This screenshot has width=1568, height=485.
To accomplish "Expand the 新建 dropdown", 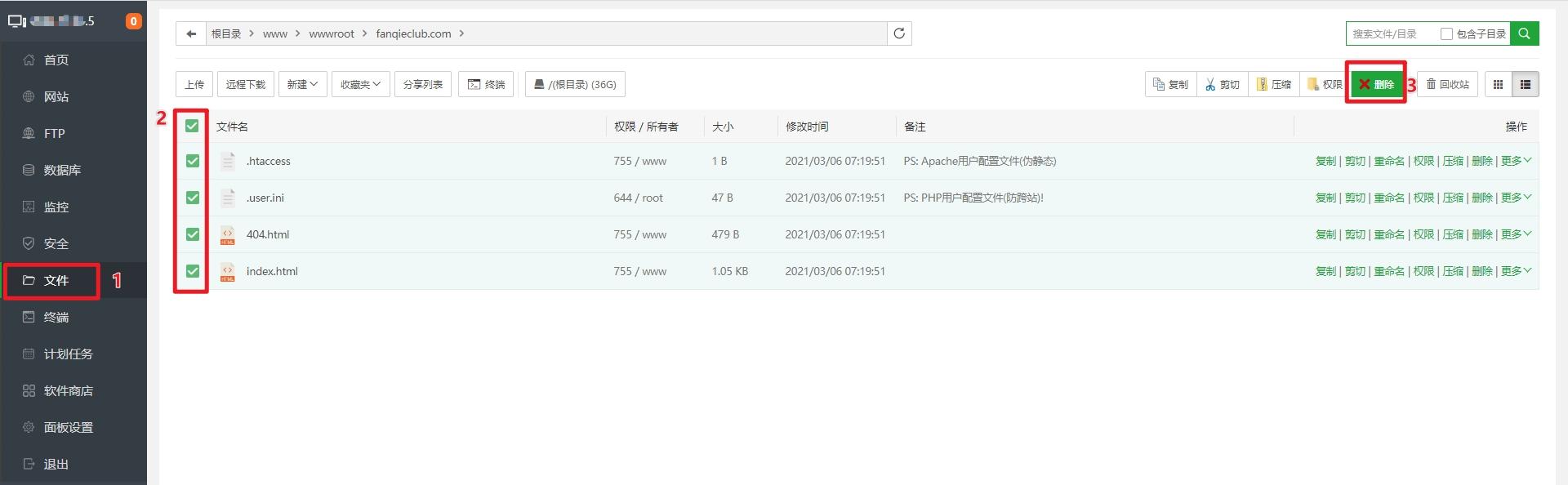I will pos(302,84).
